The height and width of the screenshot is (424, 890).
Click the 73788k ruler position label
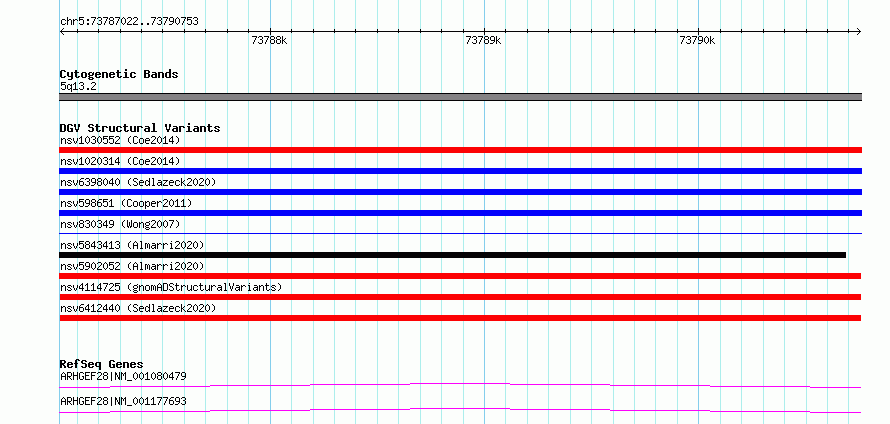pos(270,40)
